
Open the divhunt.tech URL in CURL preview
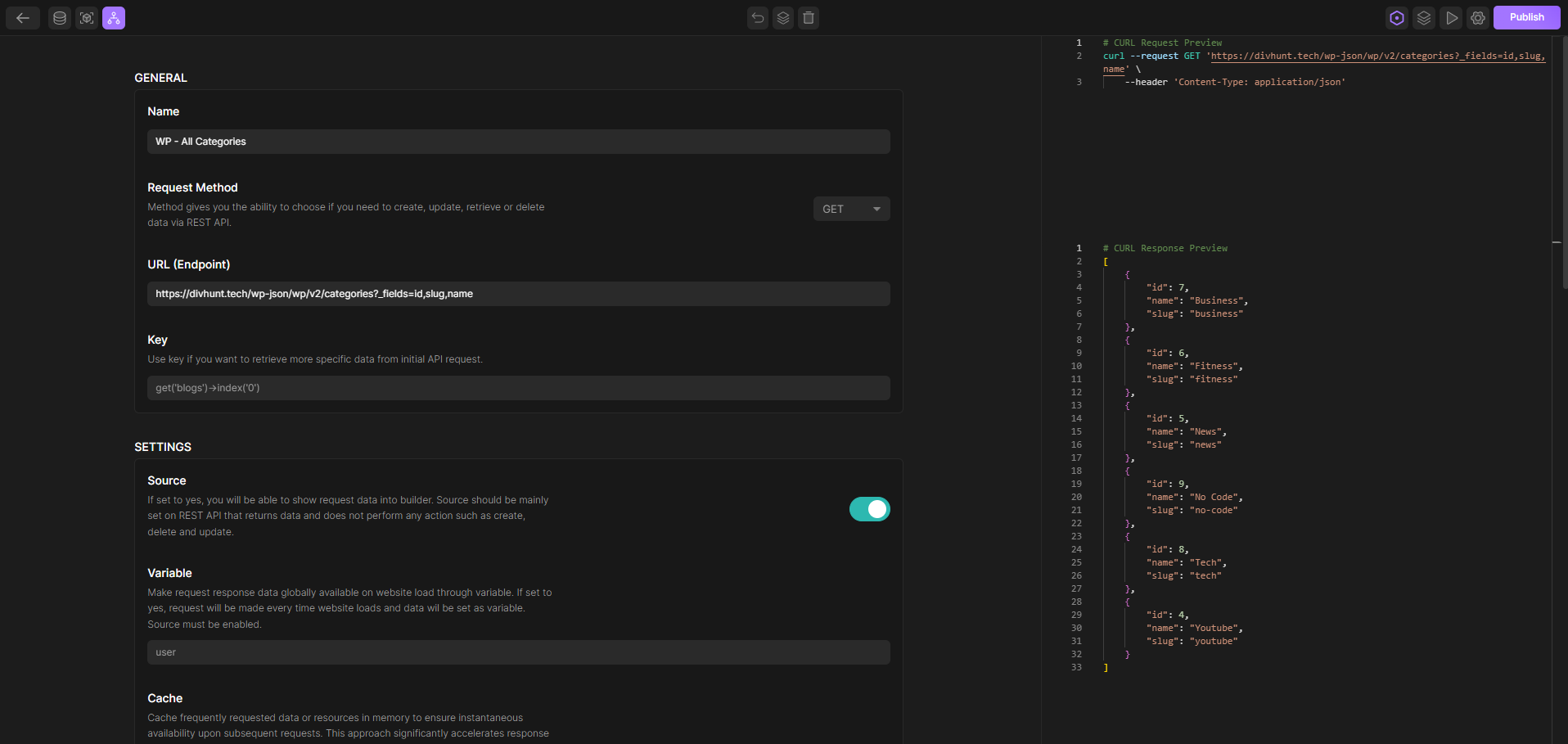point(1377,56)
